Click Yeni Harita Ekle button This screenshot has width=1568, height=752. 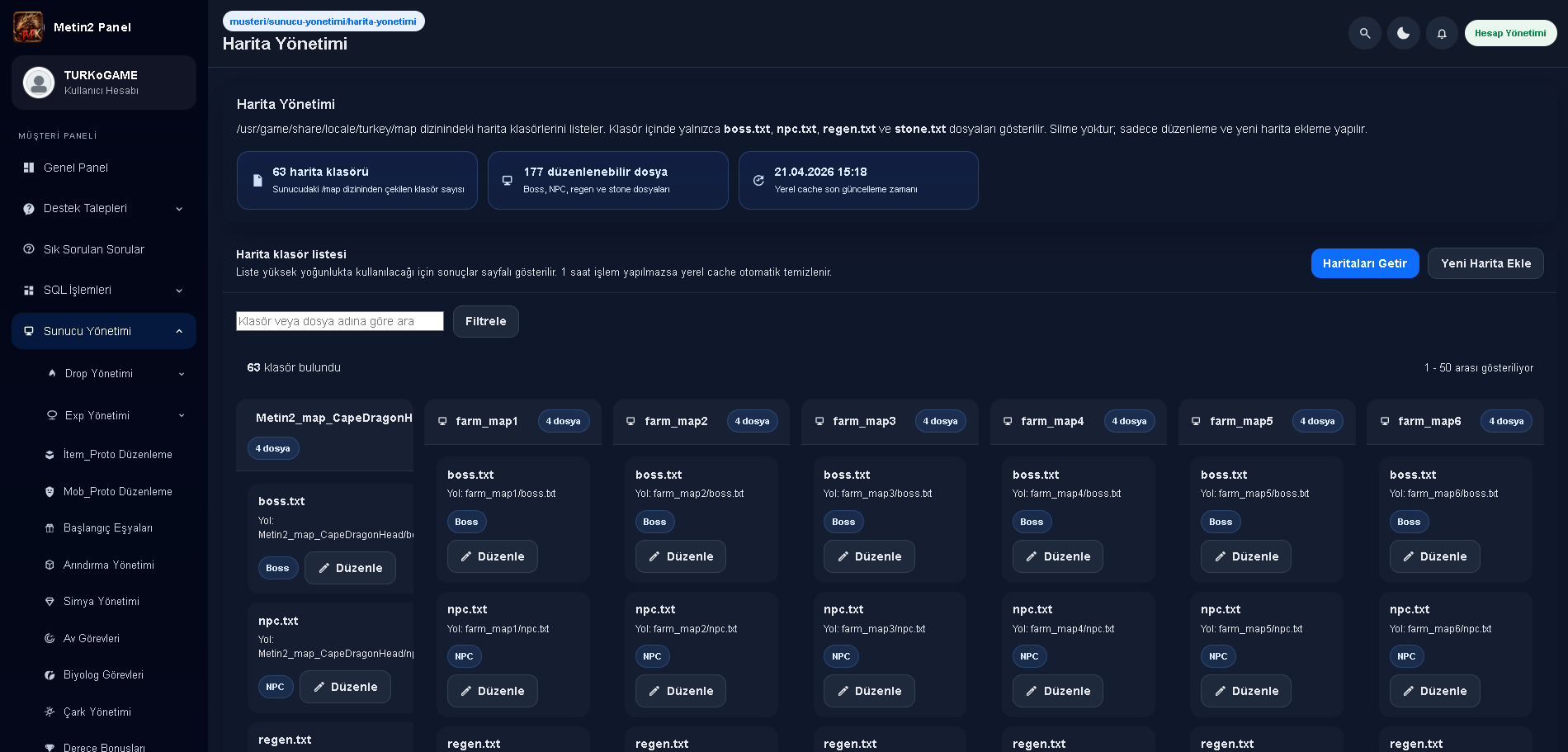1485,263
